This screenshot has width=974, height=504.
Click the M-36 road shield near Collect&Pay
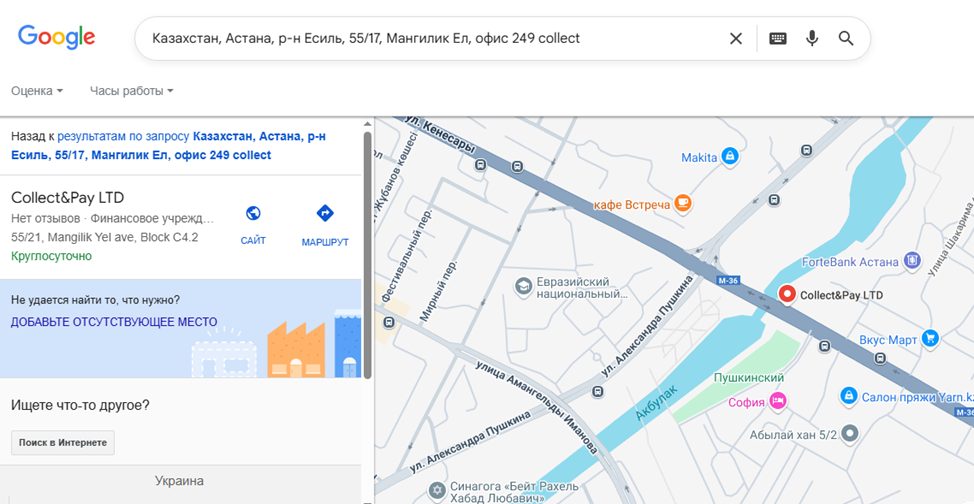click(728, 281)
